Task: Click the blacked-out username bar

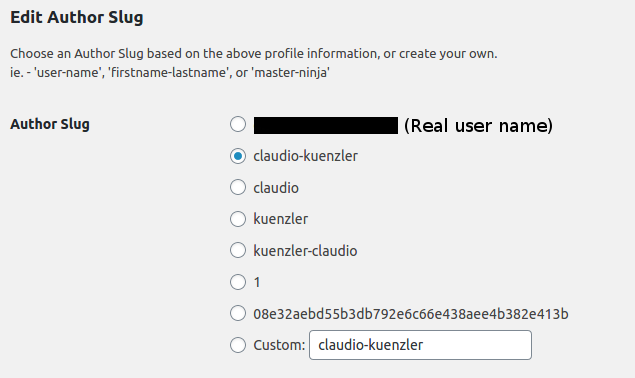Action: pyautogui.click(x=326, y=126)
